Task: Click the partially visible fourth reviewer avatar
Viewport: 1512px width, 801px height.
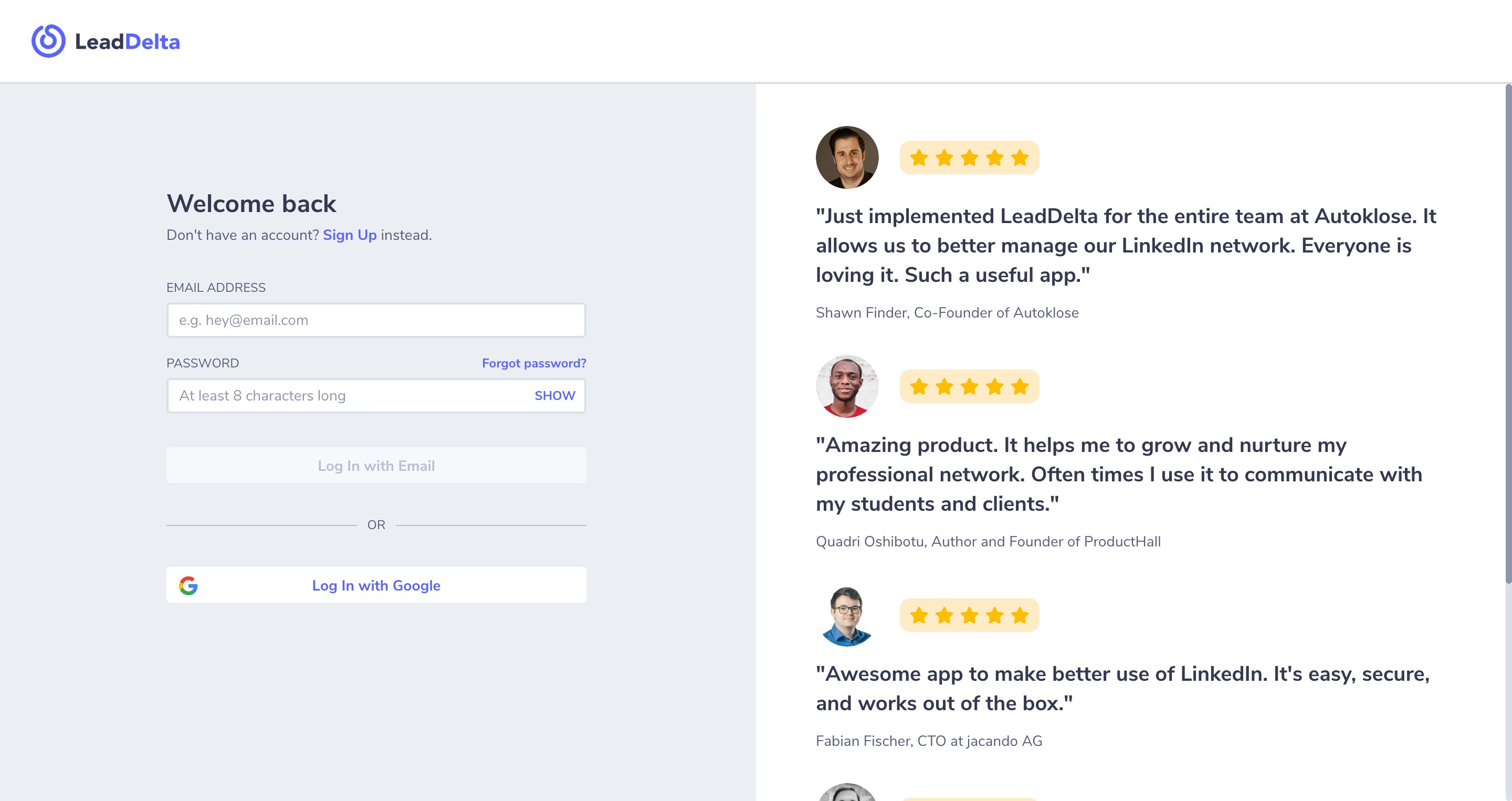Action: coord(847,792)
